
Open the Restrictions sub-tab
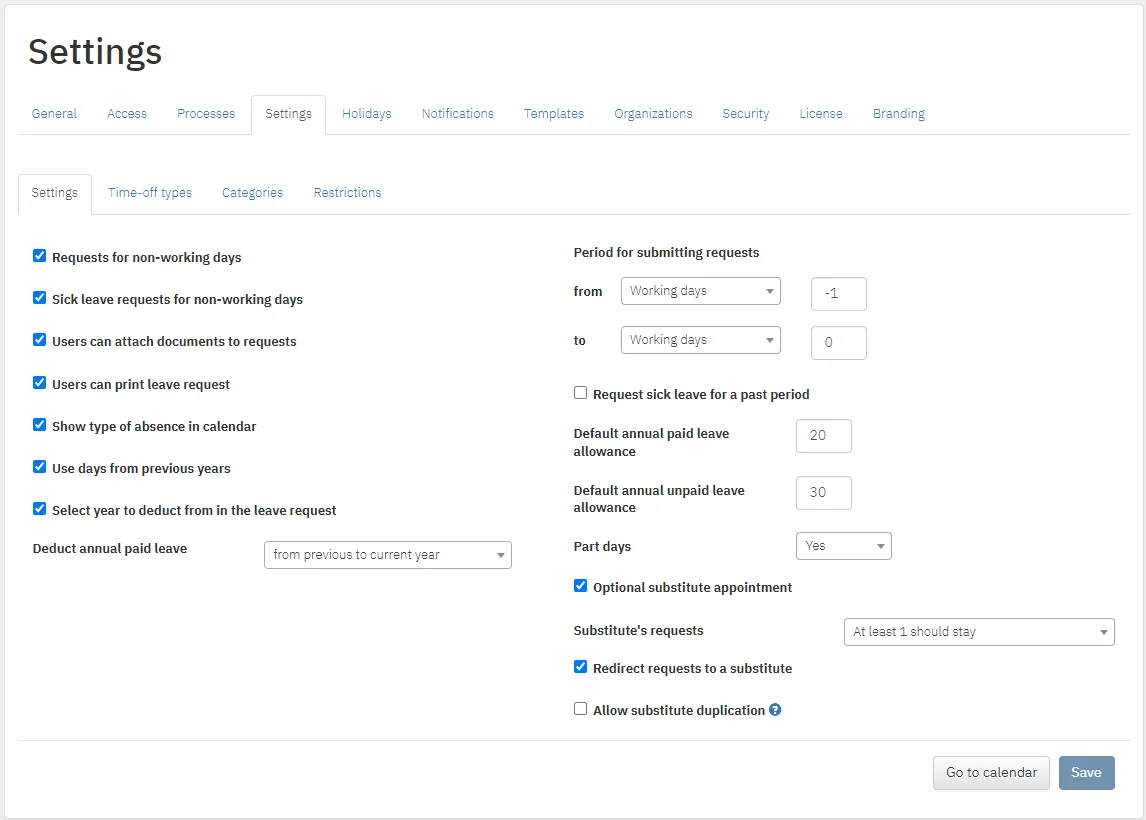(x=347, y=193)
